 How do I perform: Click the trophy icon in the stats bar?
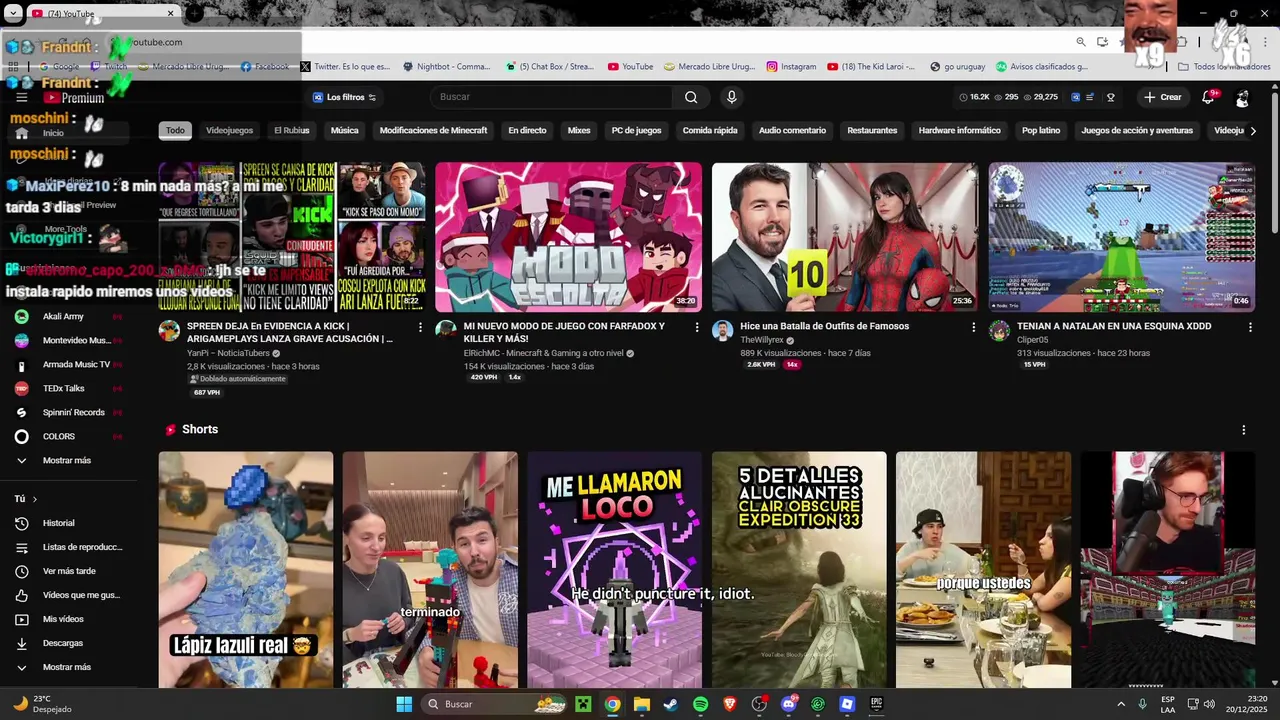[x=1110, y=97]
